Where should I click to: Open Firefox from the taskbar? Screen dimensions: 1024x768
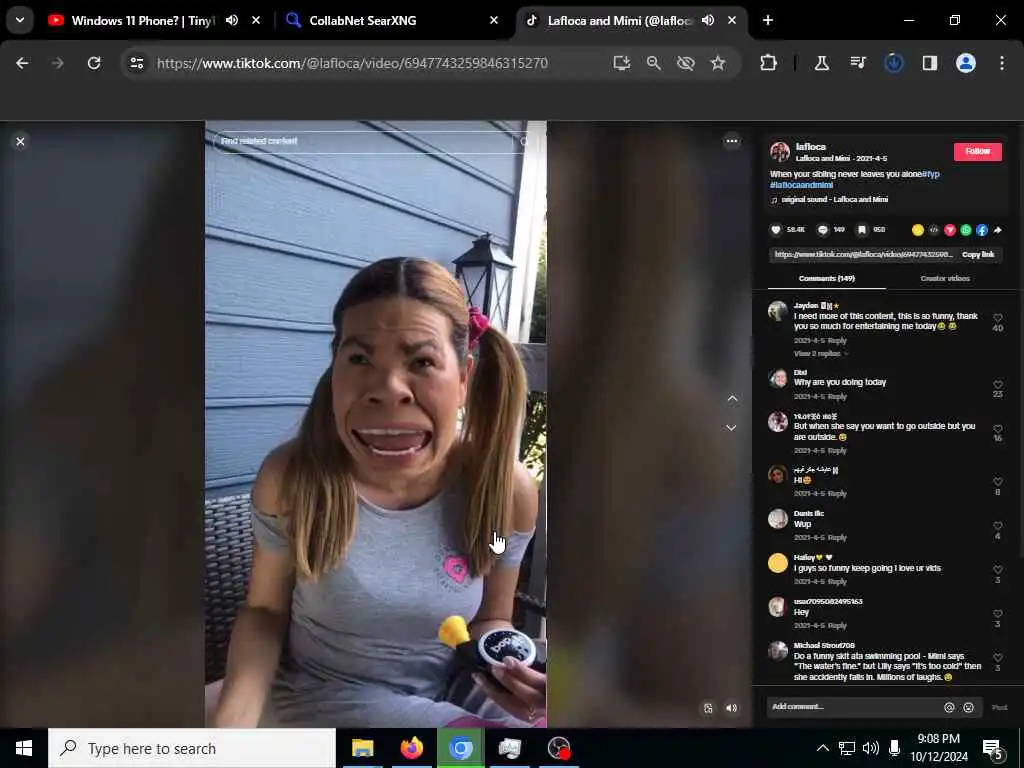point(411,748)
